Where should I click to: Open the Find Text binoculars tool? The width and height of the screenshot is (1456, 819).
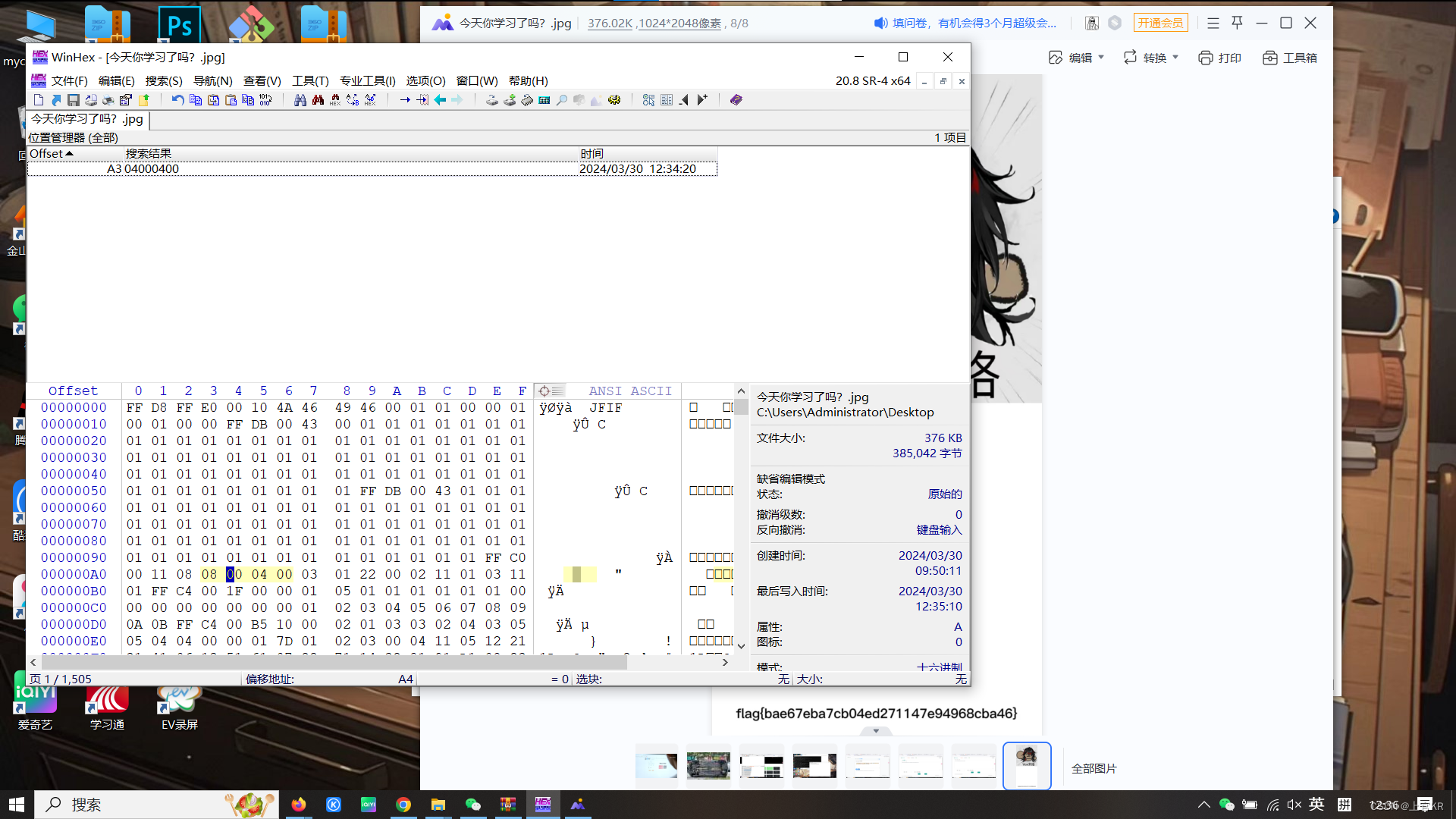300,99
